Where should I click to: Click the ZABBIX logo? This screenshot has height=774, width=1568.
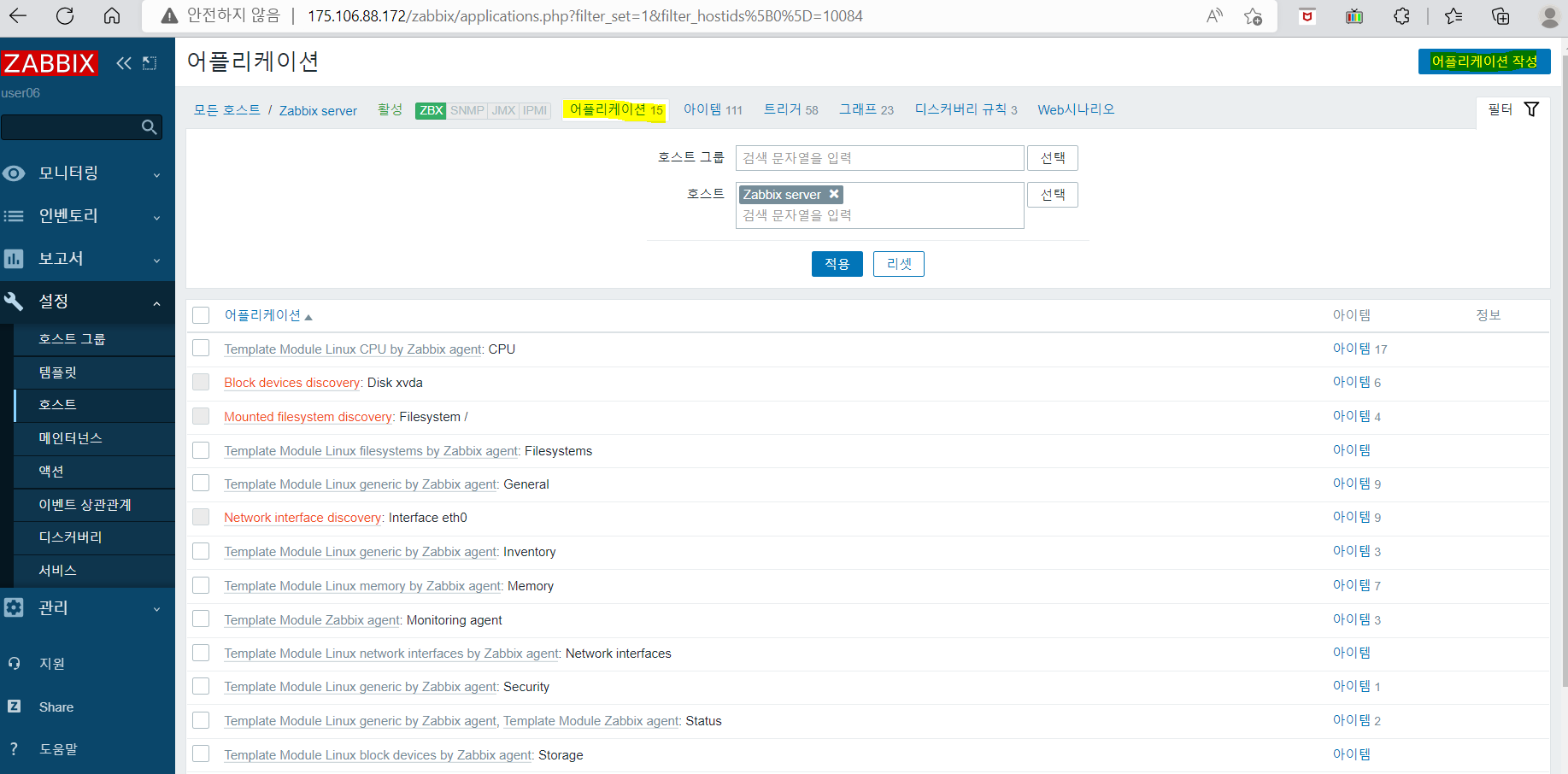click(50, 63)
